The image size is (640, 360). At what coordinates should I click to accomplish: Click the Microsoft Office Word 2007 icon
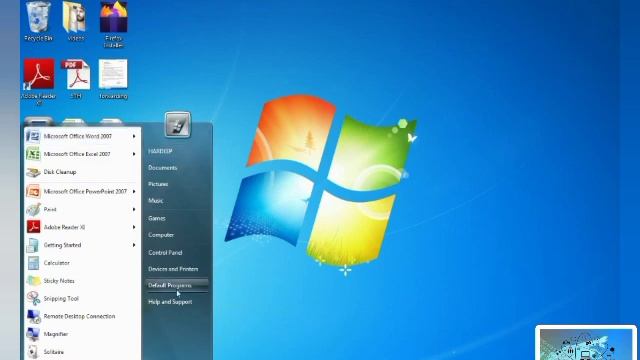click(33, 136)
